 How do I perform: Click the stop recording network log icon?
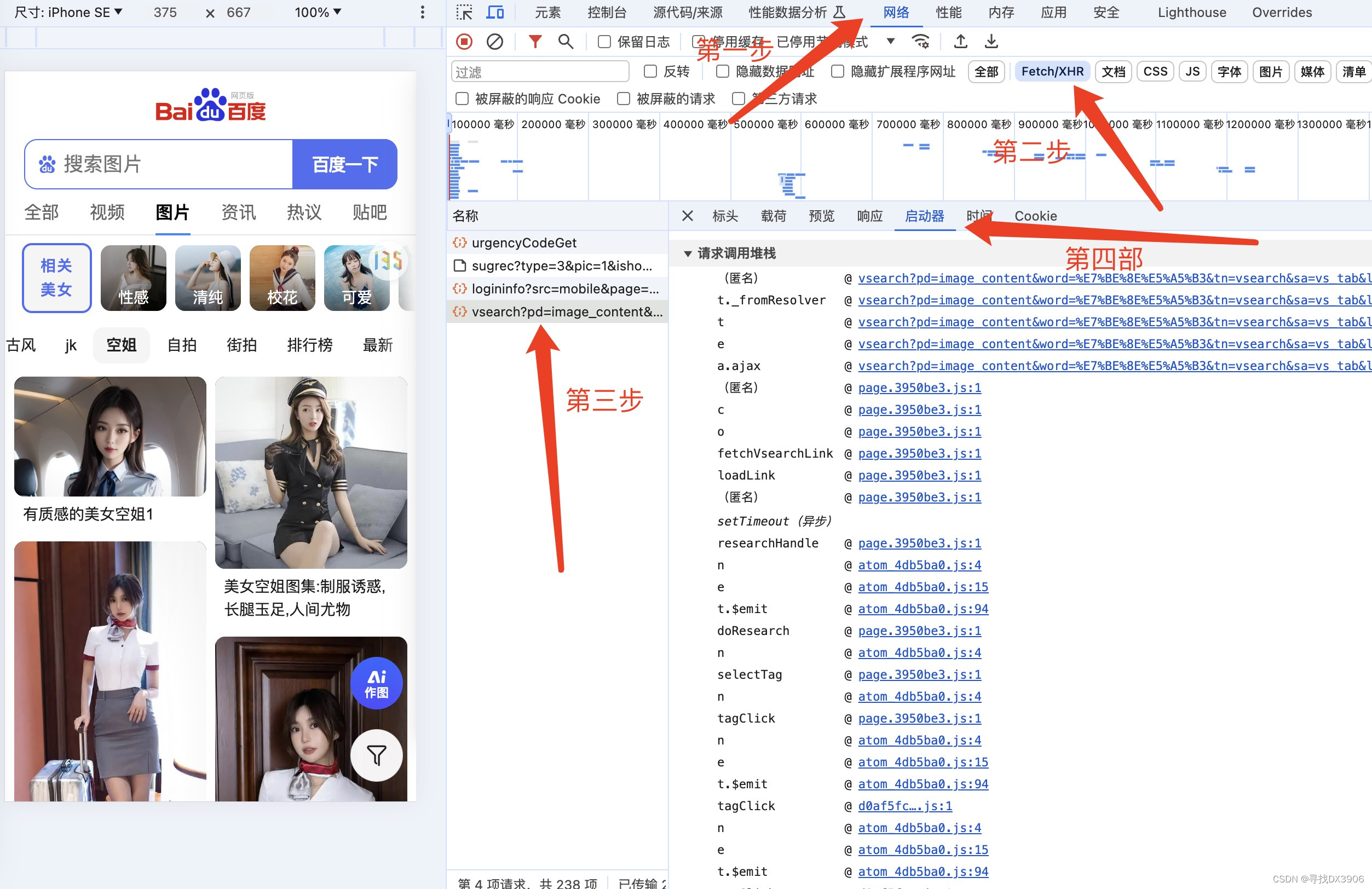pyautogui.click(x=464, y=42)
